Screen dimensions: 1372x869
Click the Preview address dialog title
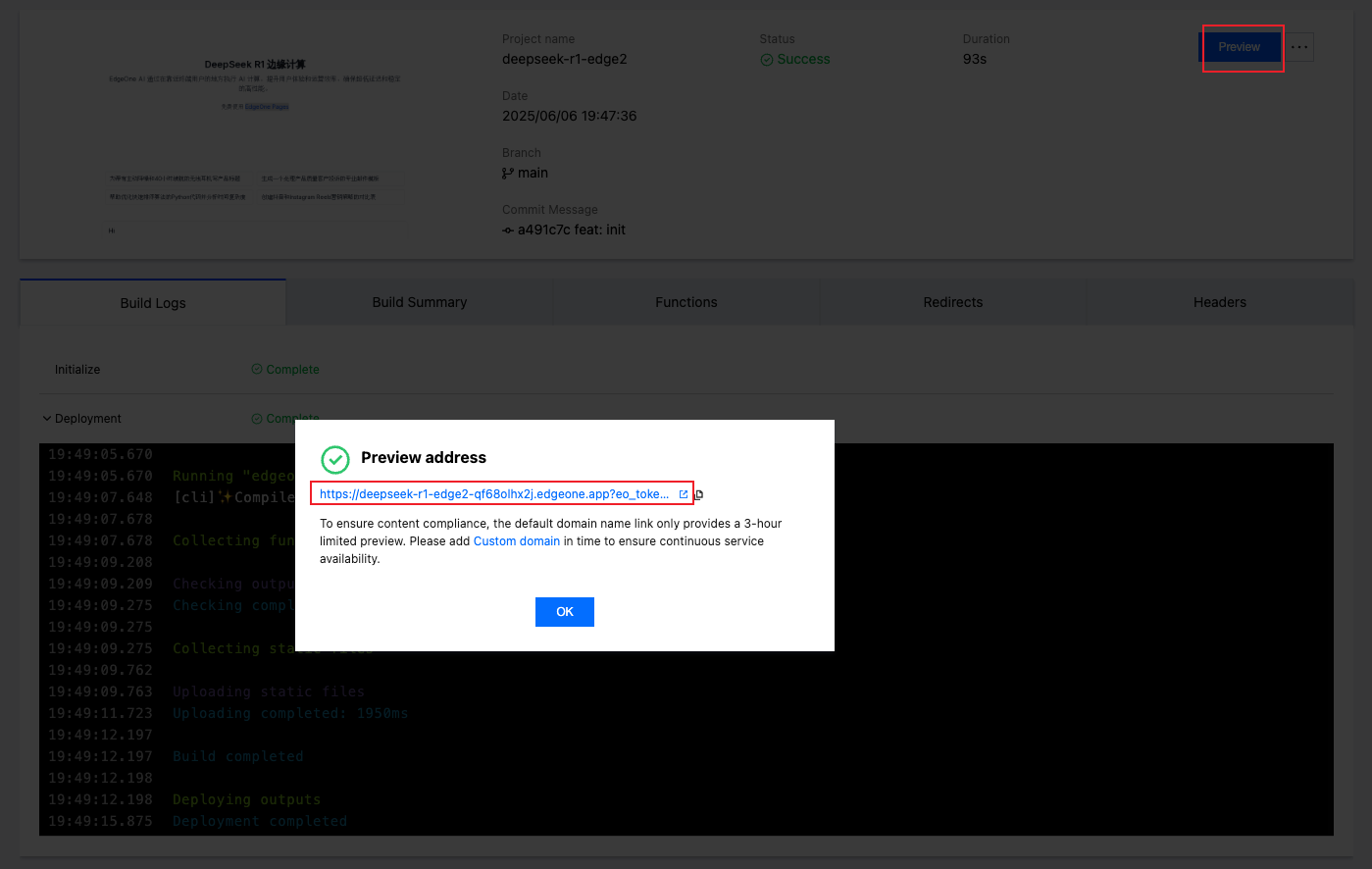424,458
